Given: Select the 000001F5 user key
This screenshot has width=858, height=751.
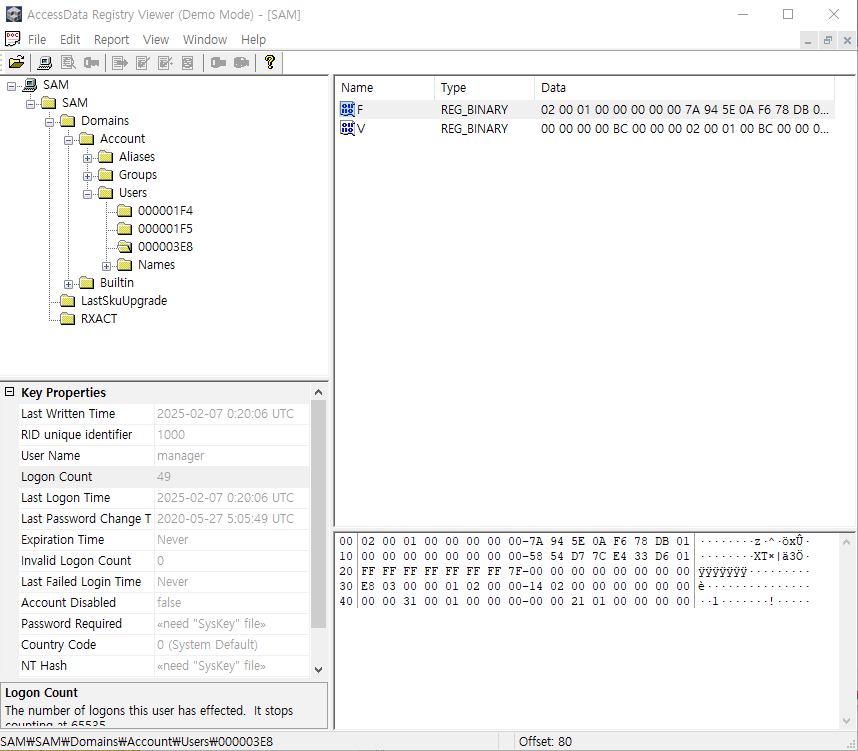Looking at the screenshot, I should click(165, 229).
